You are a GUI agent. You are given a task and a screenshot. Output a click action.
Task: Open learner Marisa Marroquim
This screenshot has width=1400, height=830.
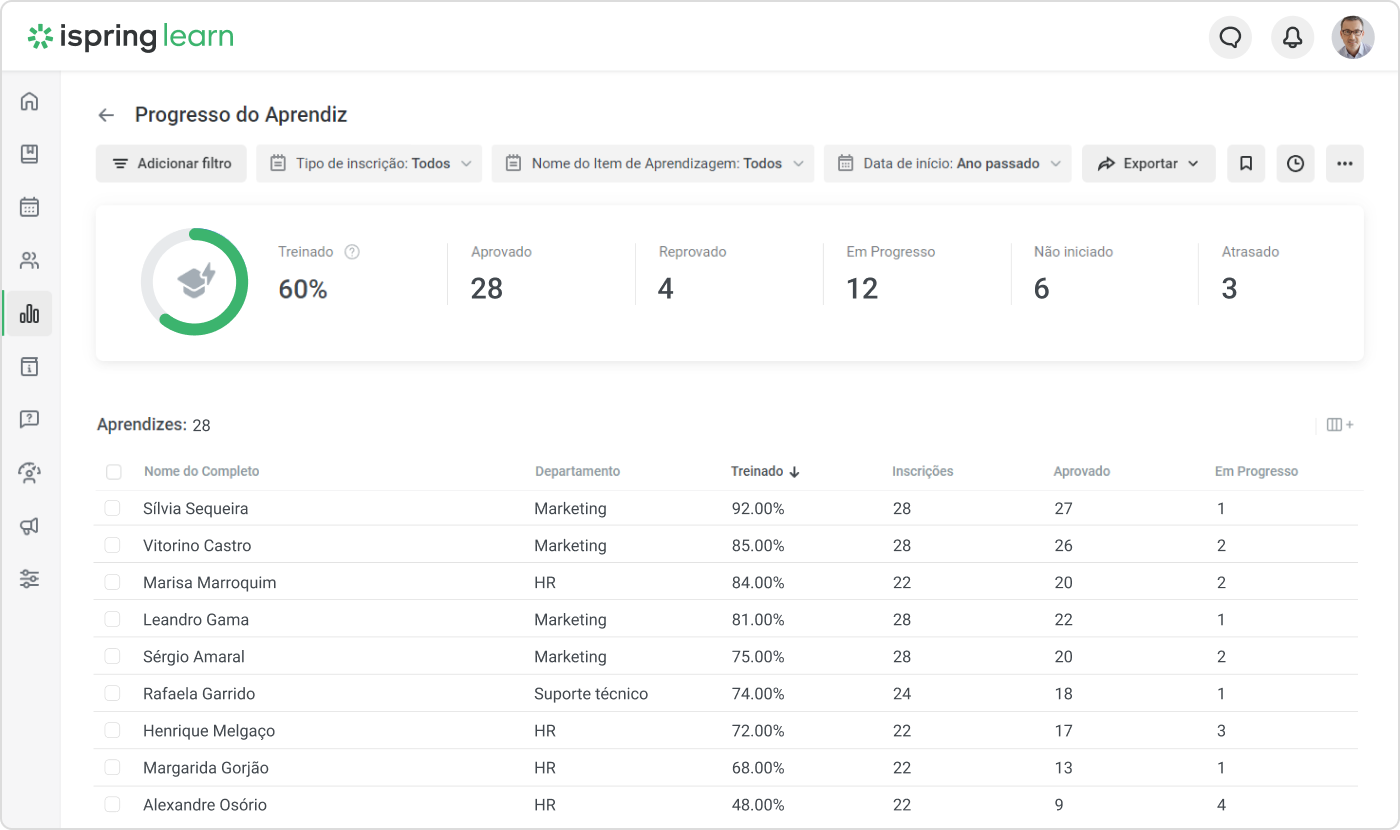click(x=209, y=582)
